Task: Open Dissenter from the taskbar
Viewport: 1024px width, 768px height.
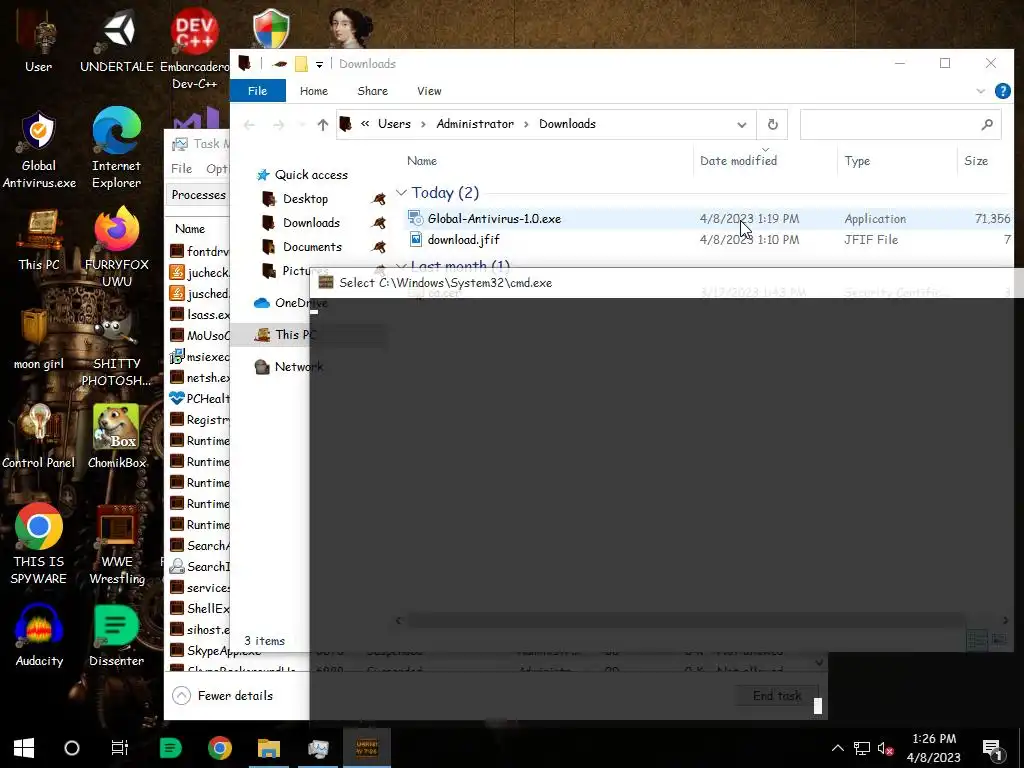Action: pos(170,748)
